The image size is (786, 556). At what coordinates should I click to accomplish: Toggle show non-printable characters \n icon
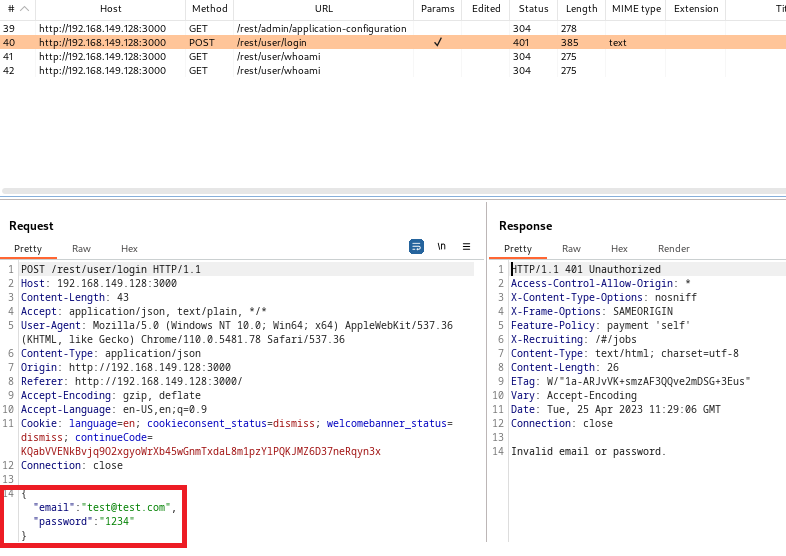tap(441, 246)
